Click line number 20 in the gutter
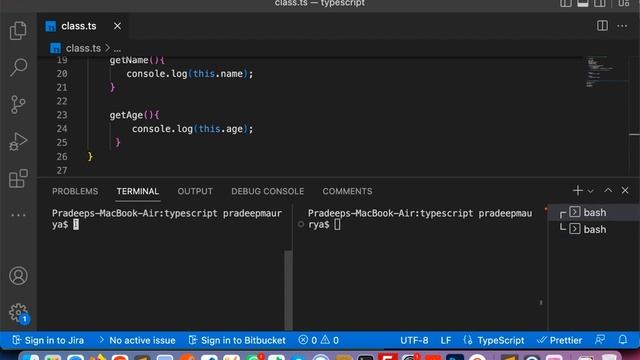This screenshot has height=360, width=640. click(62, 74)
